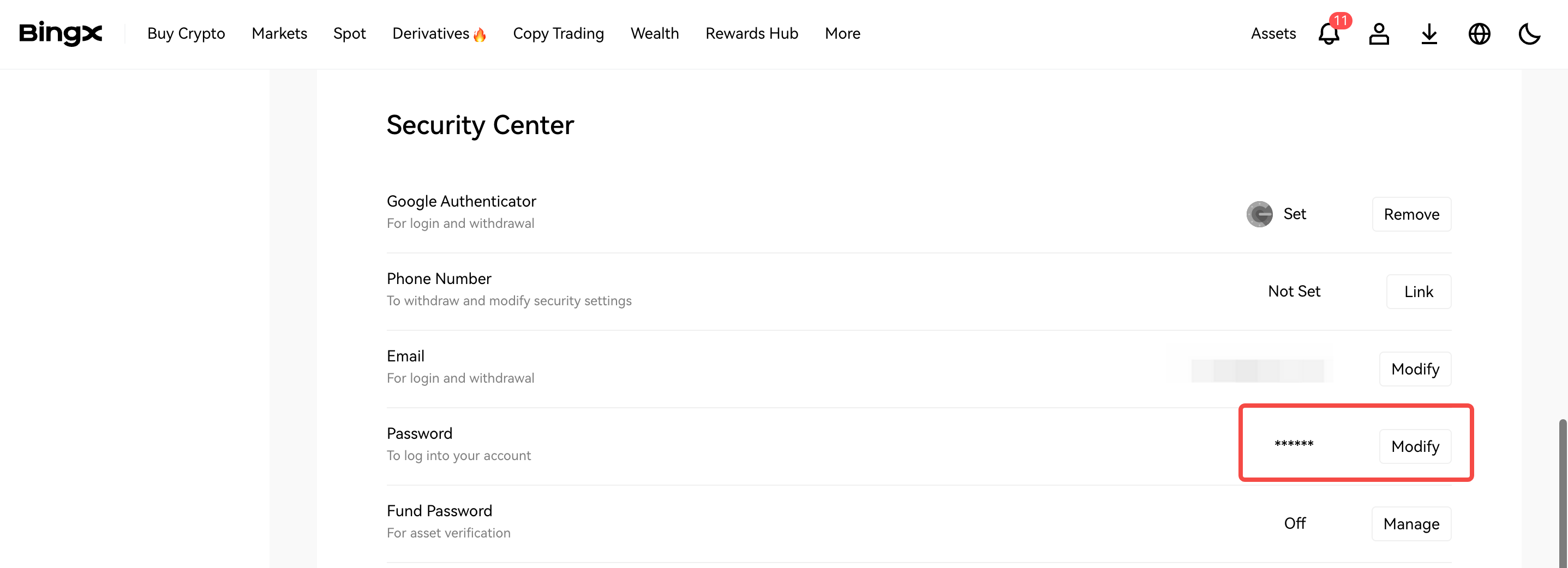Modify the login password

coord(1415,446)
